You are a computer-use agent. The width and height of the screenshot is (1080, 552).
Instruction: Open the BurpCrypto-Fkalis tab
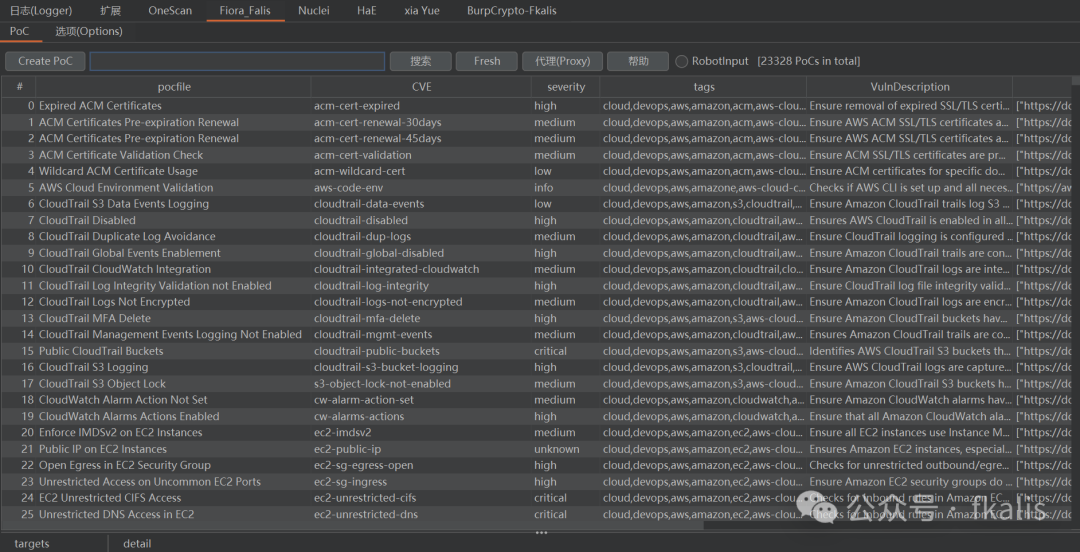coord(512,10)
